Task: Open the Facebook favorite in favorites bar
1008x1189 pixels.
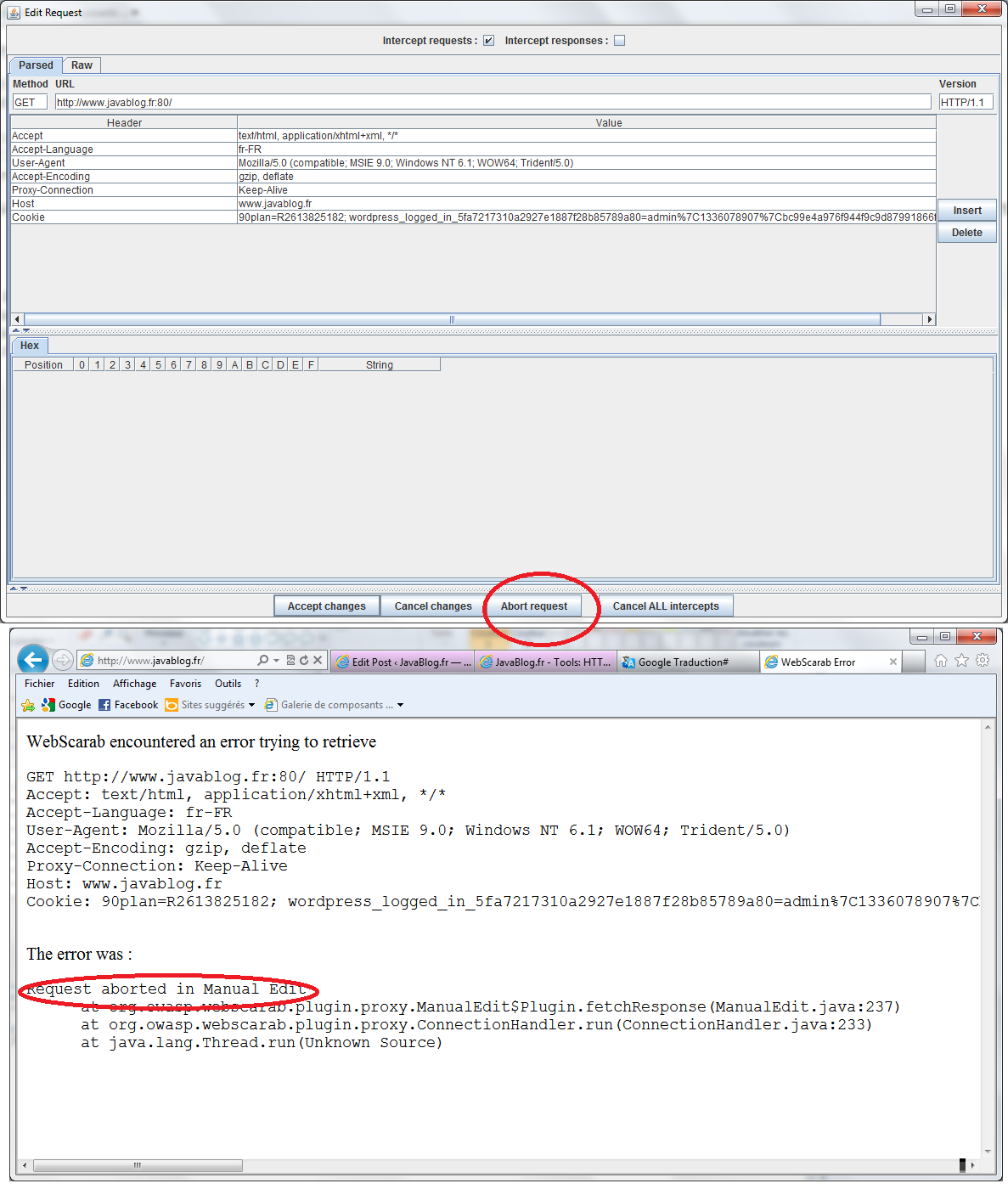Action: (128, 705)
